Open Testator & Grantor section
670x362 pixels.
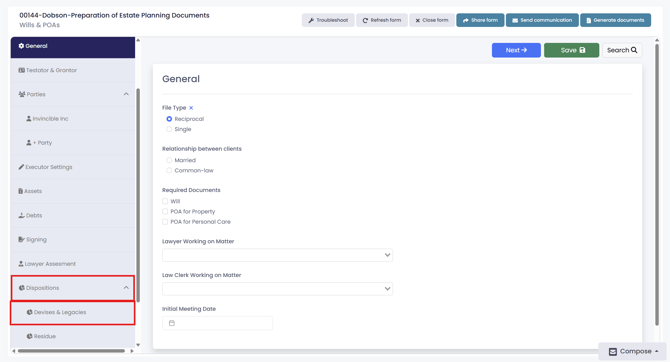73,70
